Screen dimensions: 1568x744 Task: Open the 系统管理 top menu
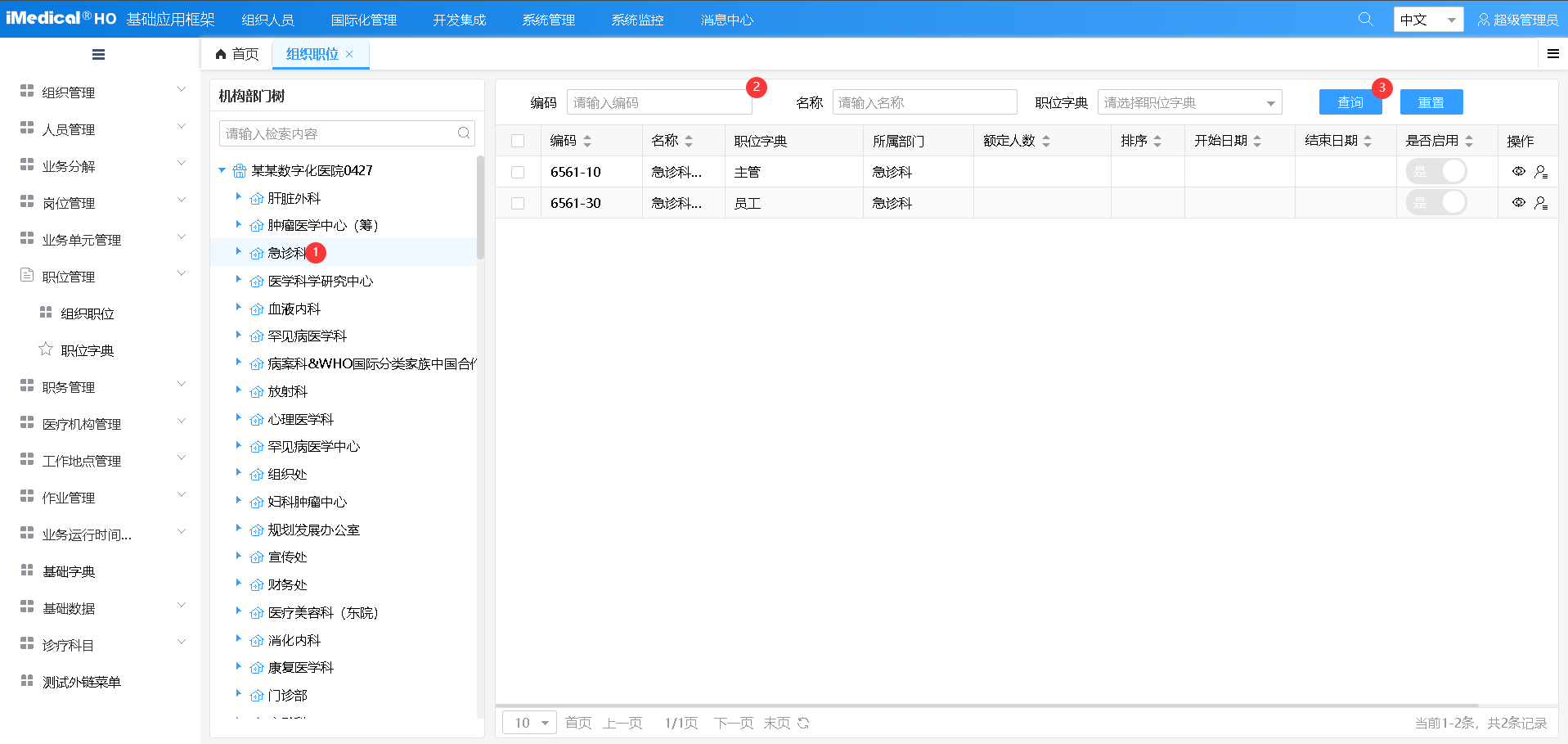click(548, 20)
